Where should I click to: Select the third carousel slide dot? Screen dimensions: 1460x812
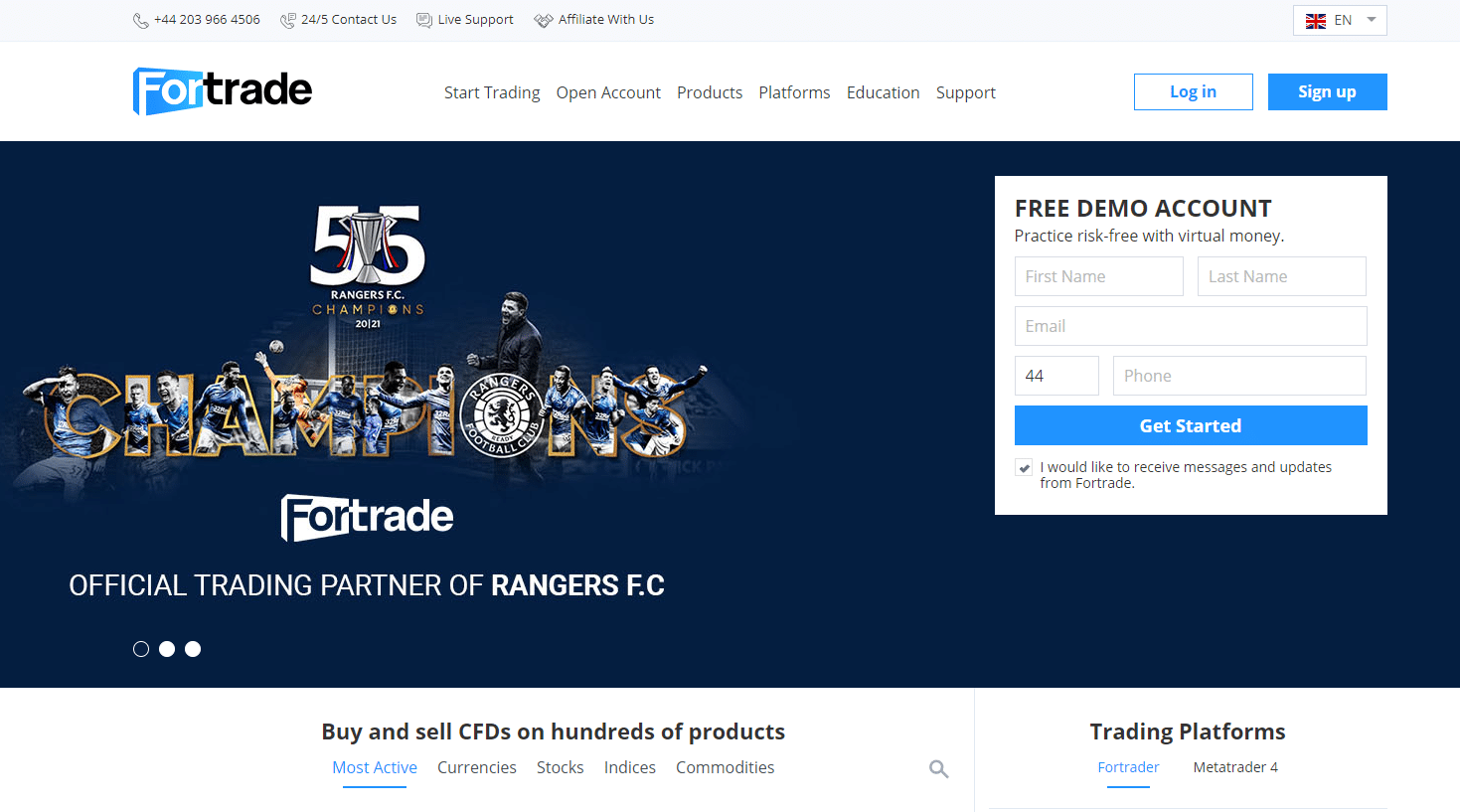coord(193,649)
